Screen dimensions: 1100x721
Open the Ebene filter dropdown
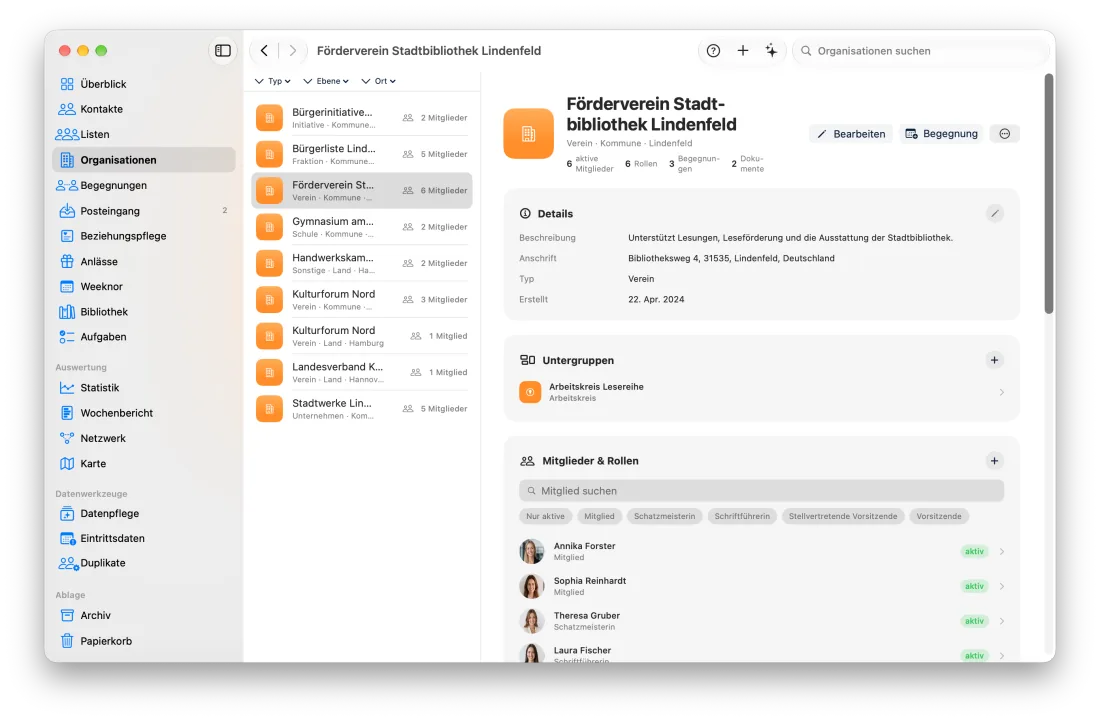pos(326,81)
